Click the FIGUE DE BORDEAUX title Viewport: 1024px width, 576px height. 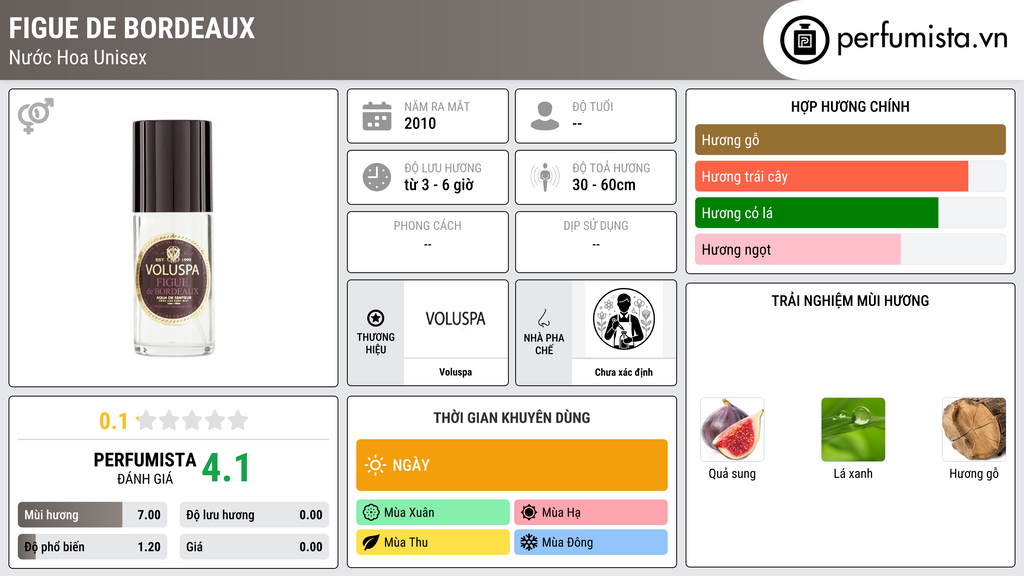[132, 28]
